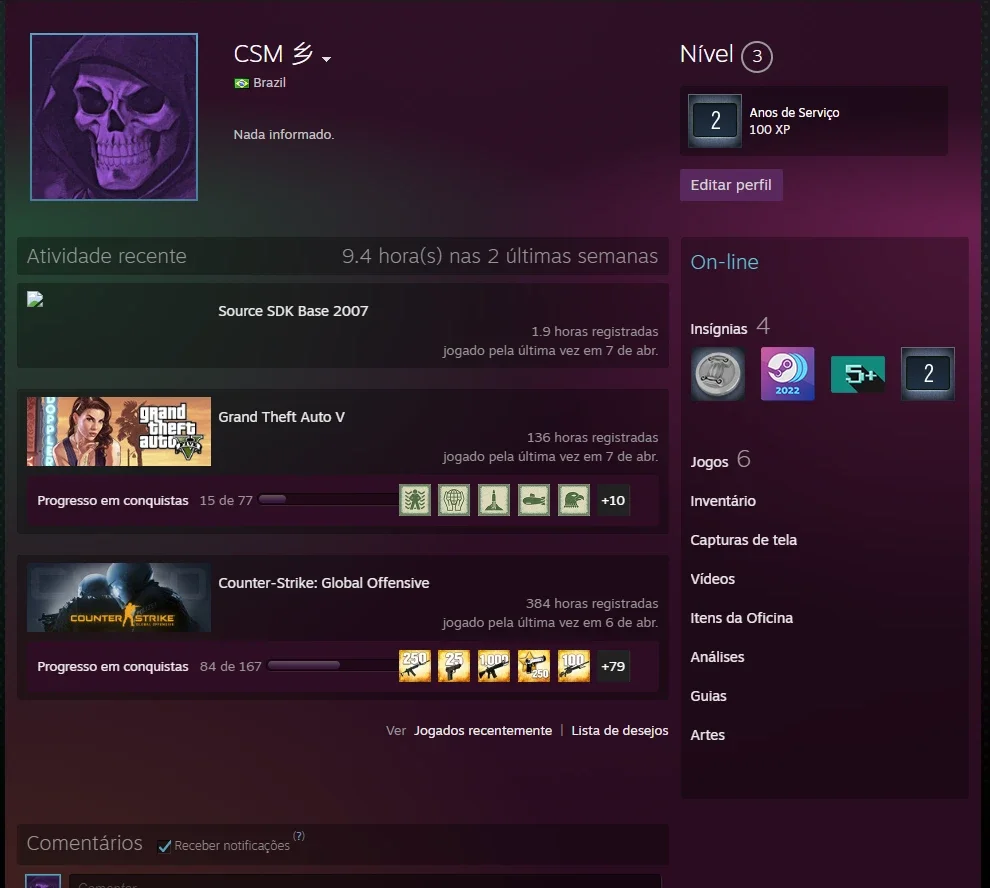This screenshot has height=888, width=990.
Task: Click the '1.9 horas registradas' text
Action: pos(595,331)
